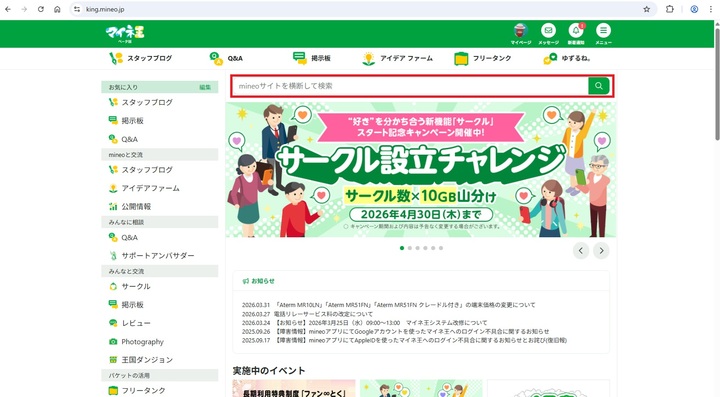Click the browser home icon
This screenshot has height=397, width=720.
[57, 9]
